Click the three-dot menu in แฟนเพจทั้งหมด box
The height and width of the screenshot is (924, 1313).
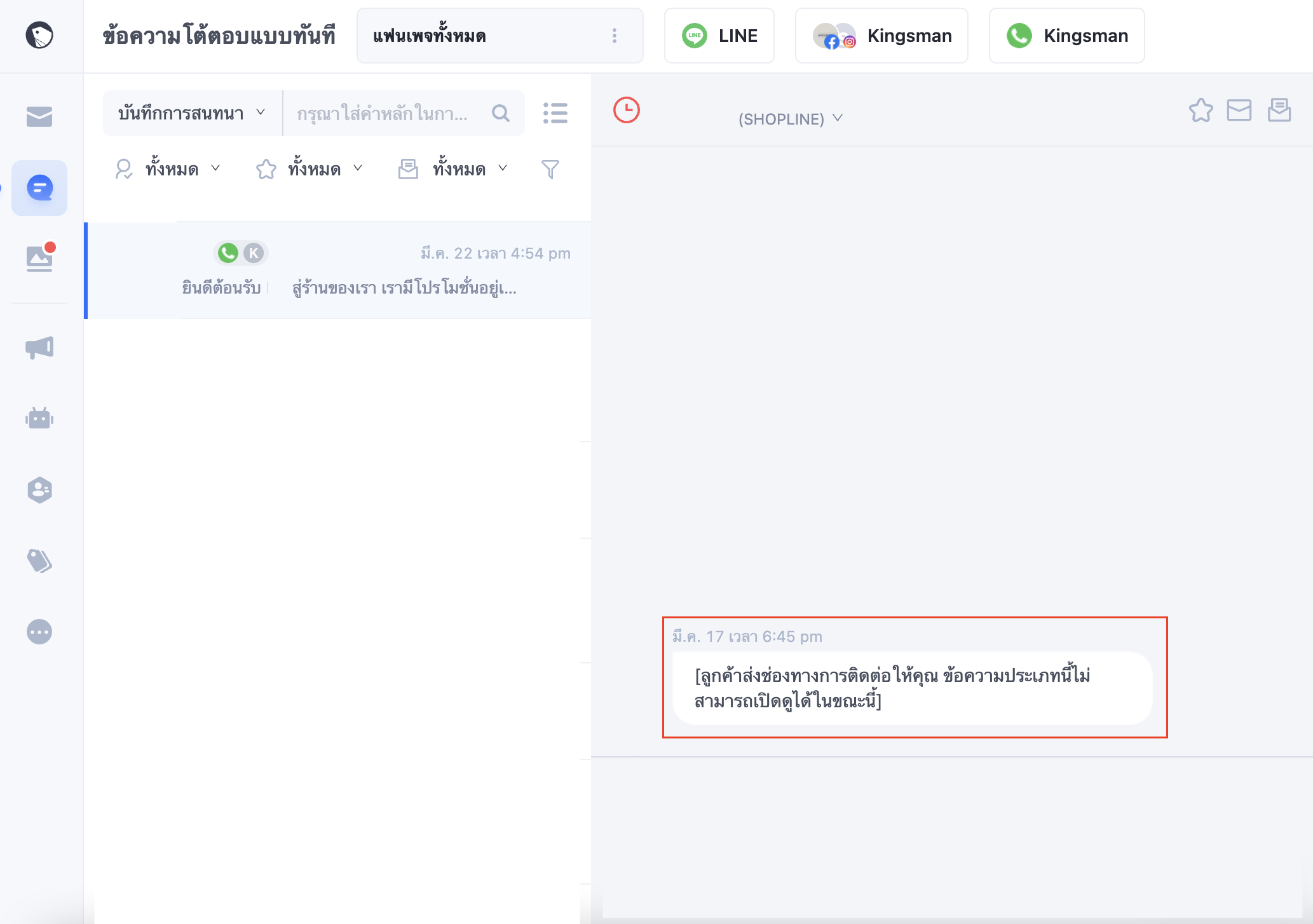615,36
